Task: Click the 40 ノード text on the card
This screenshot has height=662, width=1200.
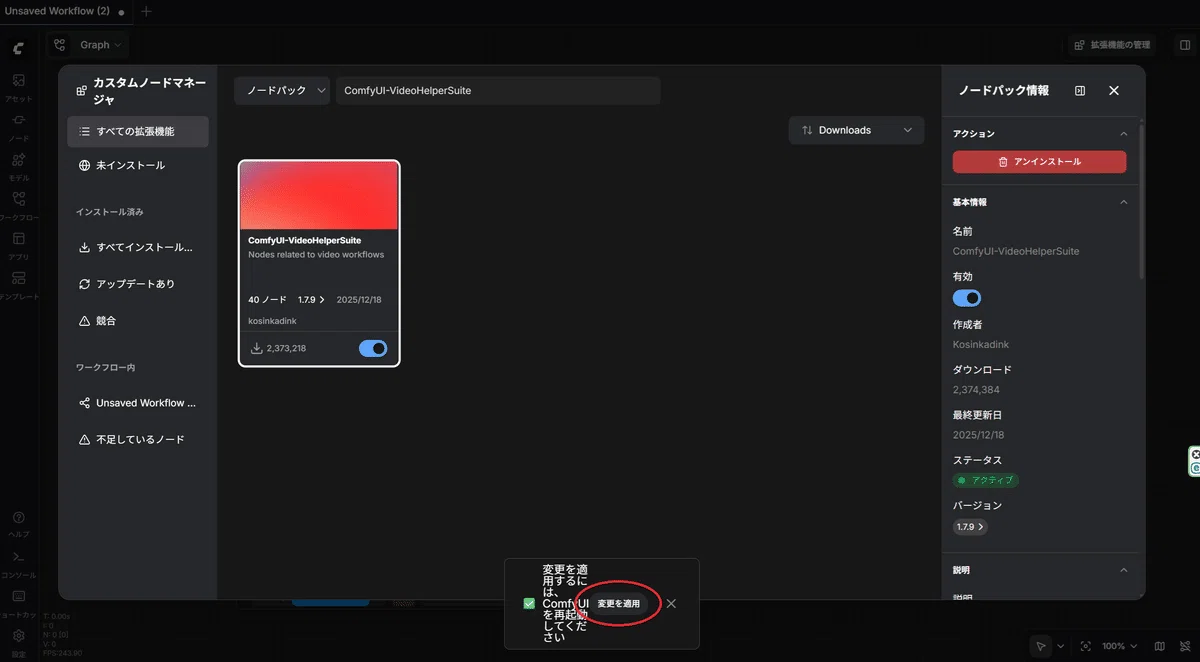Action: pyautogui.click(x=267, y=300)
